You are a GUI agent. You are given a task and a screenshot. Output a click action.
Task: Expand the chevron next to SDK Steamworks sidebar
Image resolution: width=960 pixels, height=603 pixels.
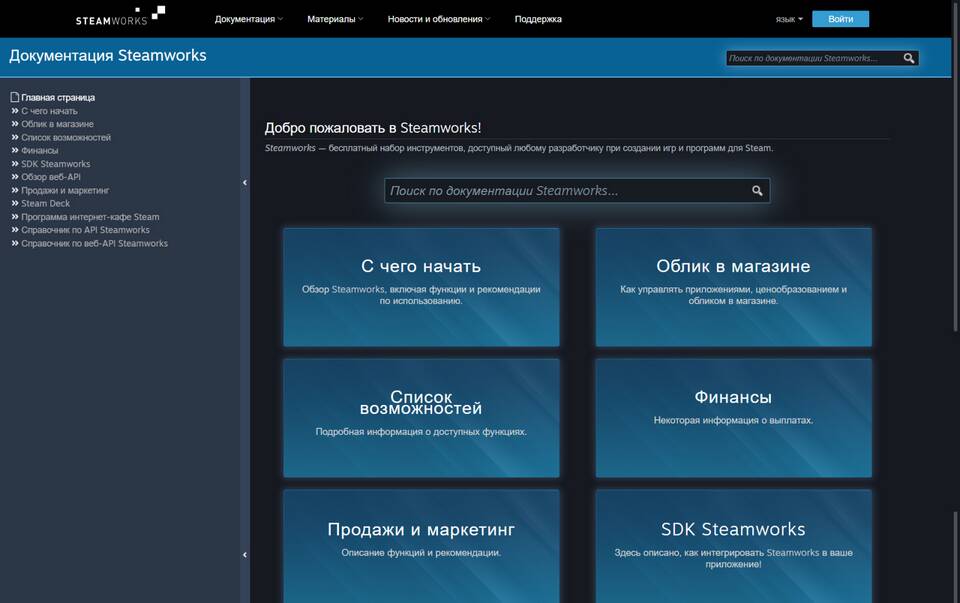15,163
